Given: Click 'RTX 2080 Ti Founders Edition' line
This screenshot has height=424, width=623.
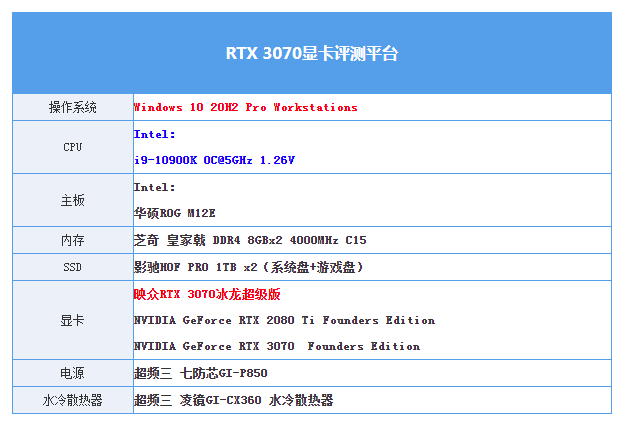Looking at the screenshot, I should tap(284, 320).
